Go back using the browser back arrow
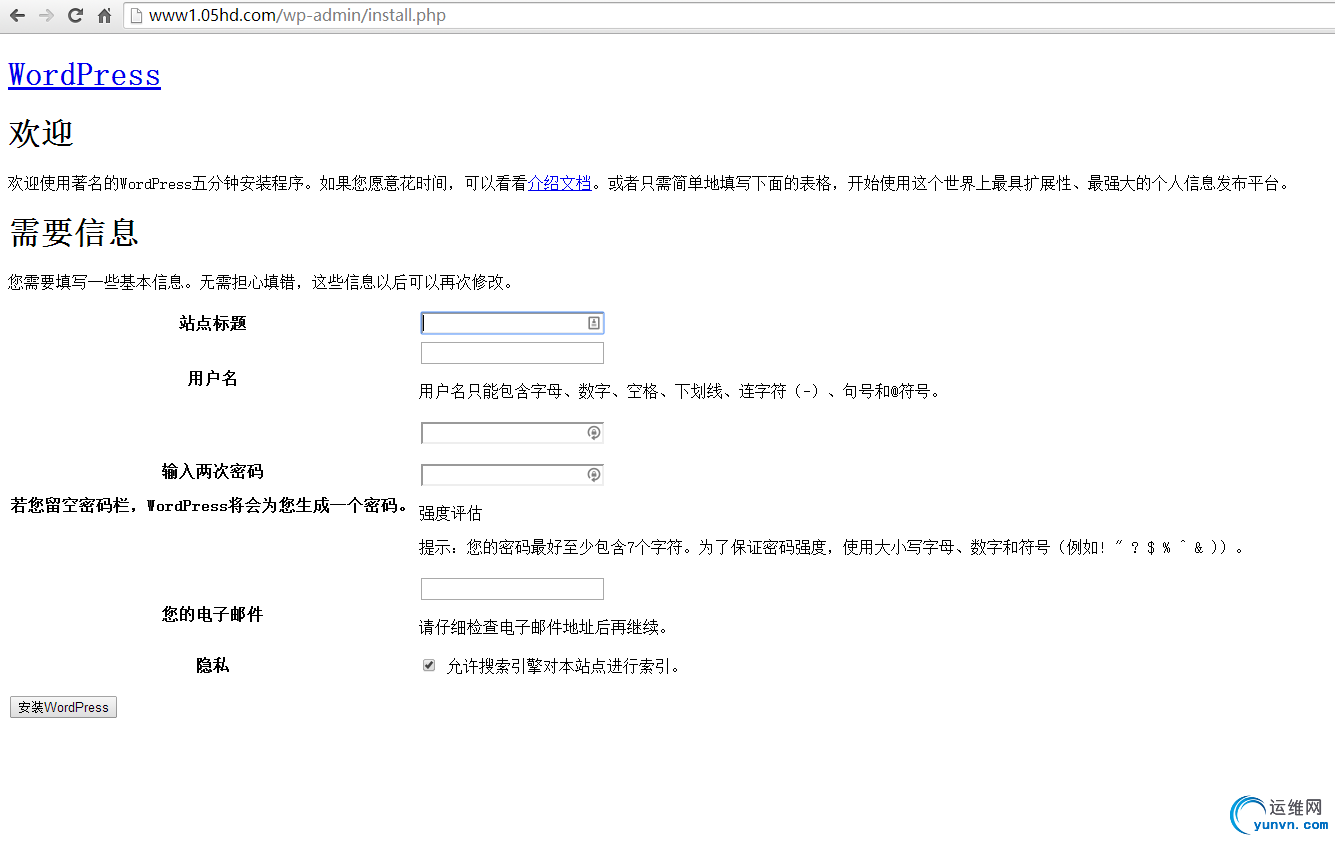 17,16
